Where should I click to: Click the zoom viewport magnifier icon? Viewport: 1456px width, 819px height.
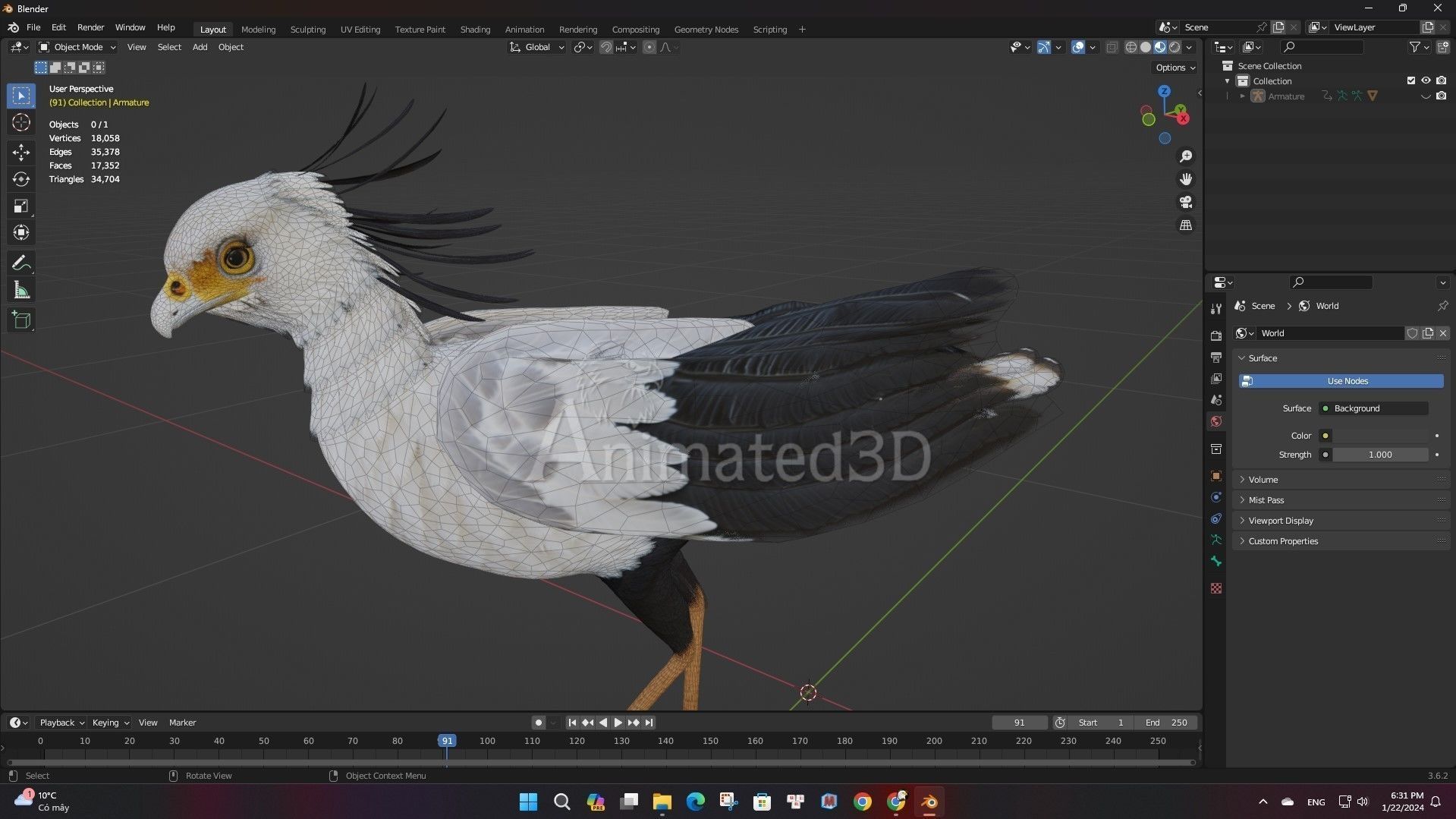[x=1186, y=156]
